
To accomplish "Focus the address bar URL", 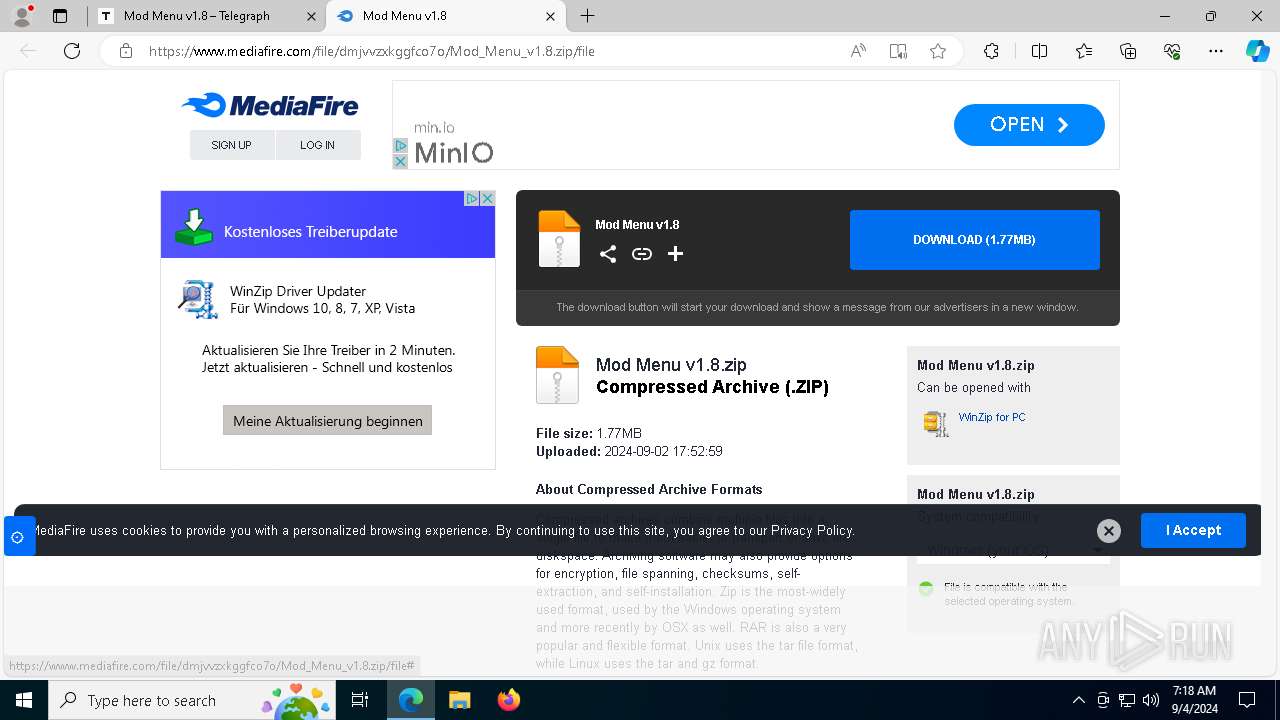I will tap(372, 51).
